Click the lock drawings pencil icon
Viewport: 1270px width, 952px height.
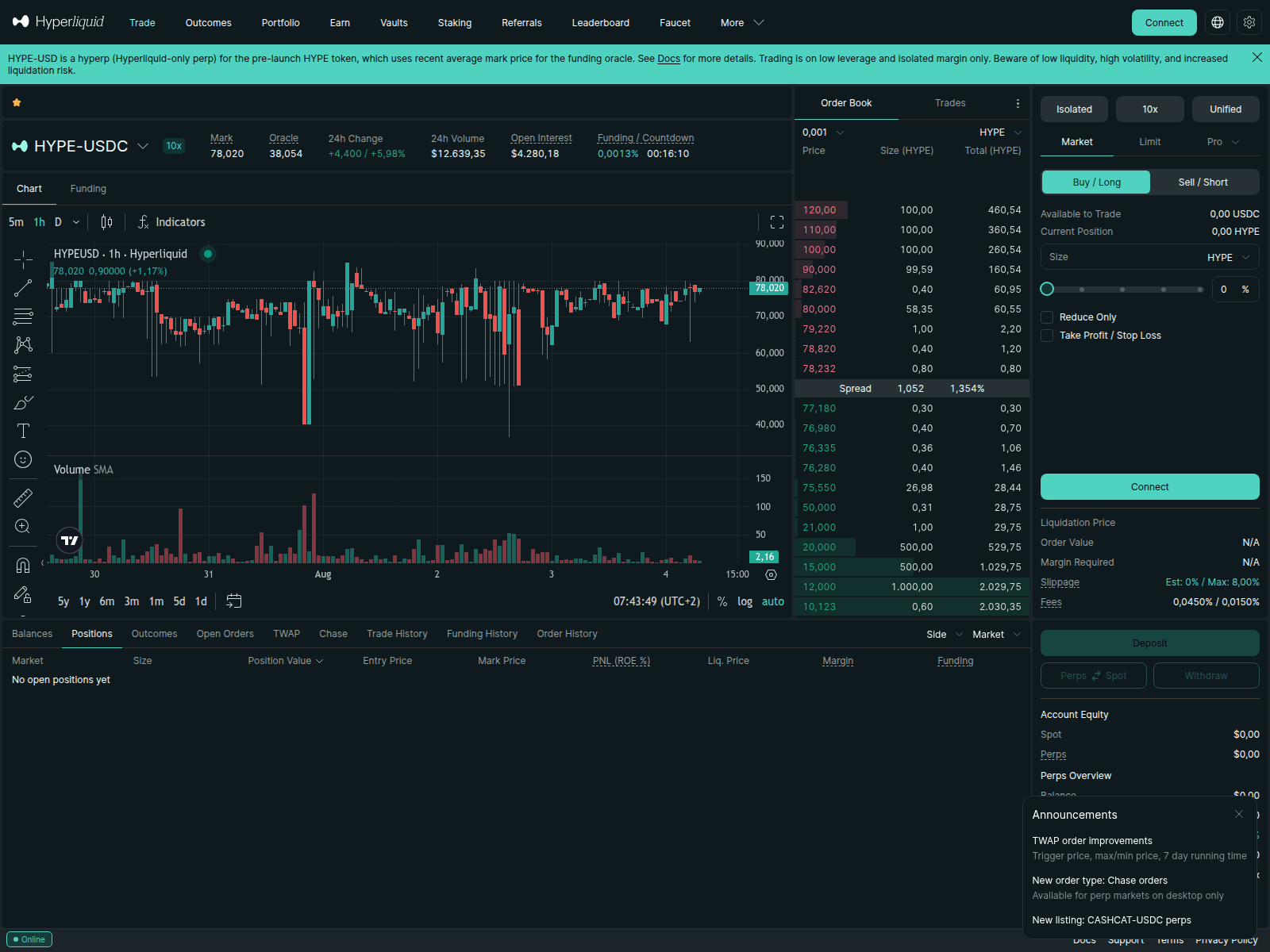(23, 594)
